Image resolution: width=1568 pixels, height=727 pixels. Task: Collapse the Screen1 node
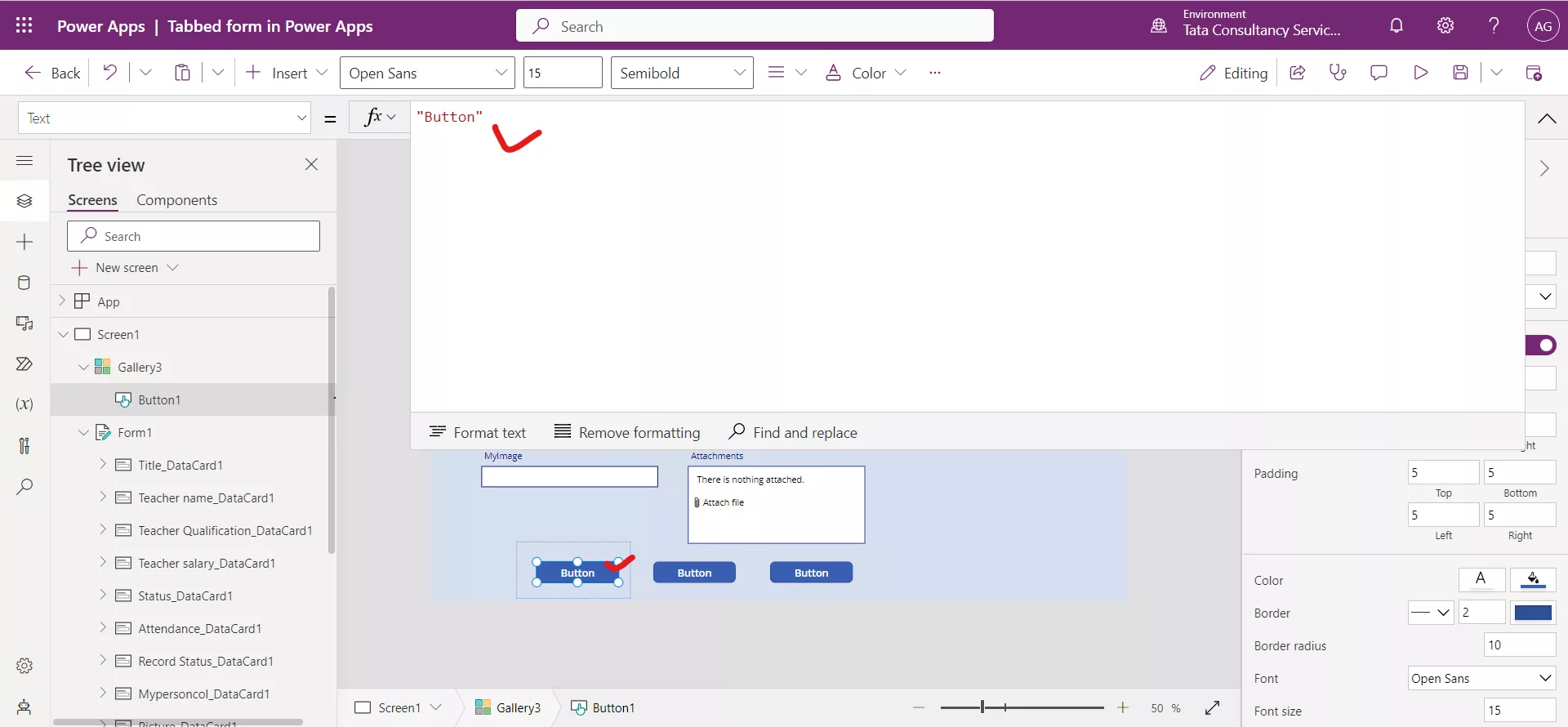pyautogui.click(x=63, y=334)
